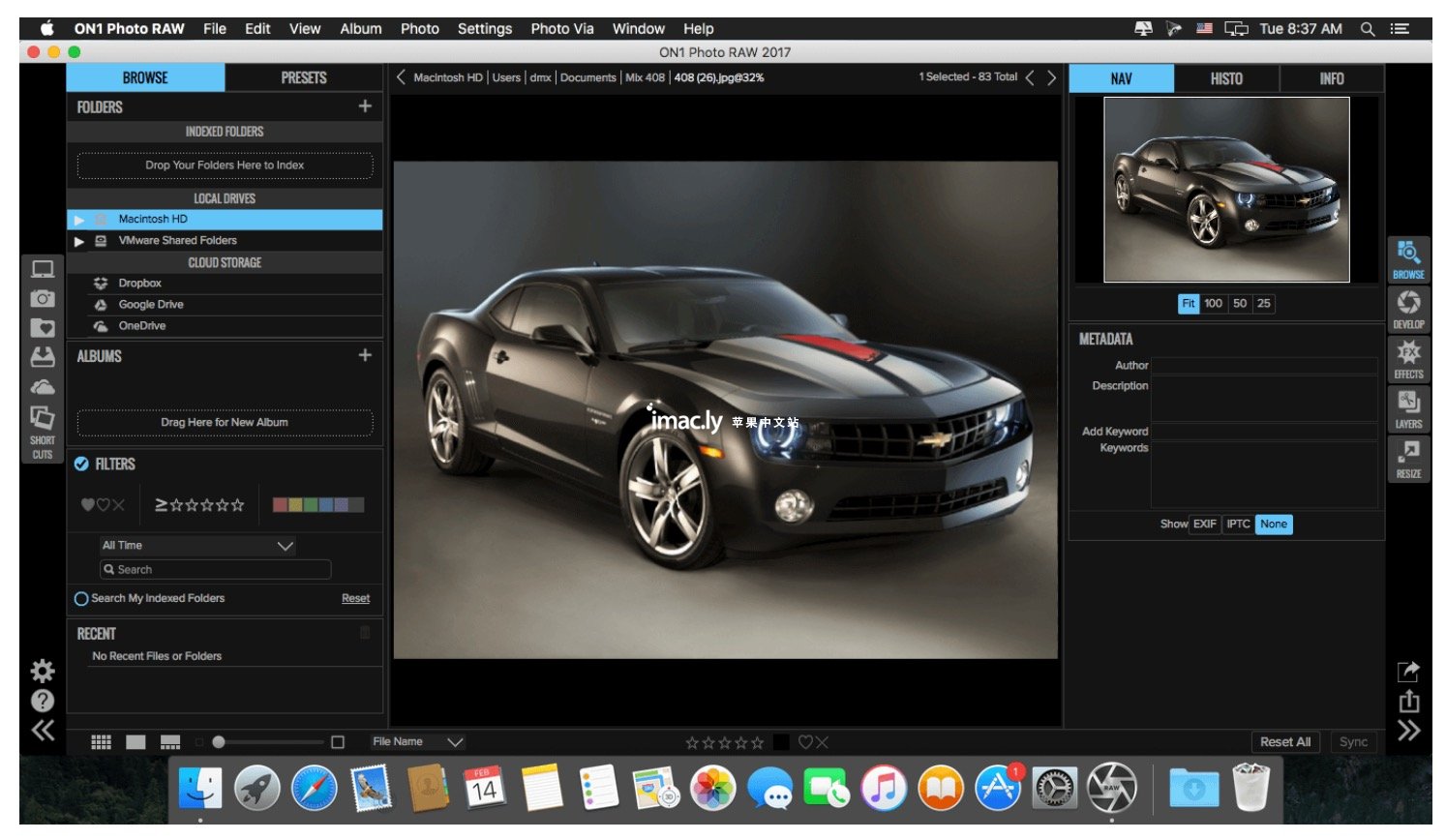The image size is (1446, 840).
Task: Open the Develop module
Action: pyautogui.click(x=1408, y=310)
